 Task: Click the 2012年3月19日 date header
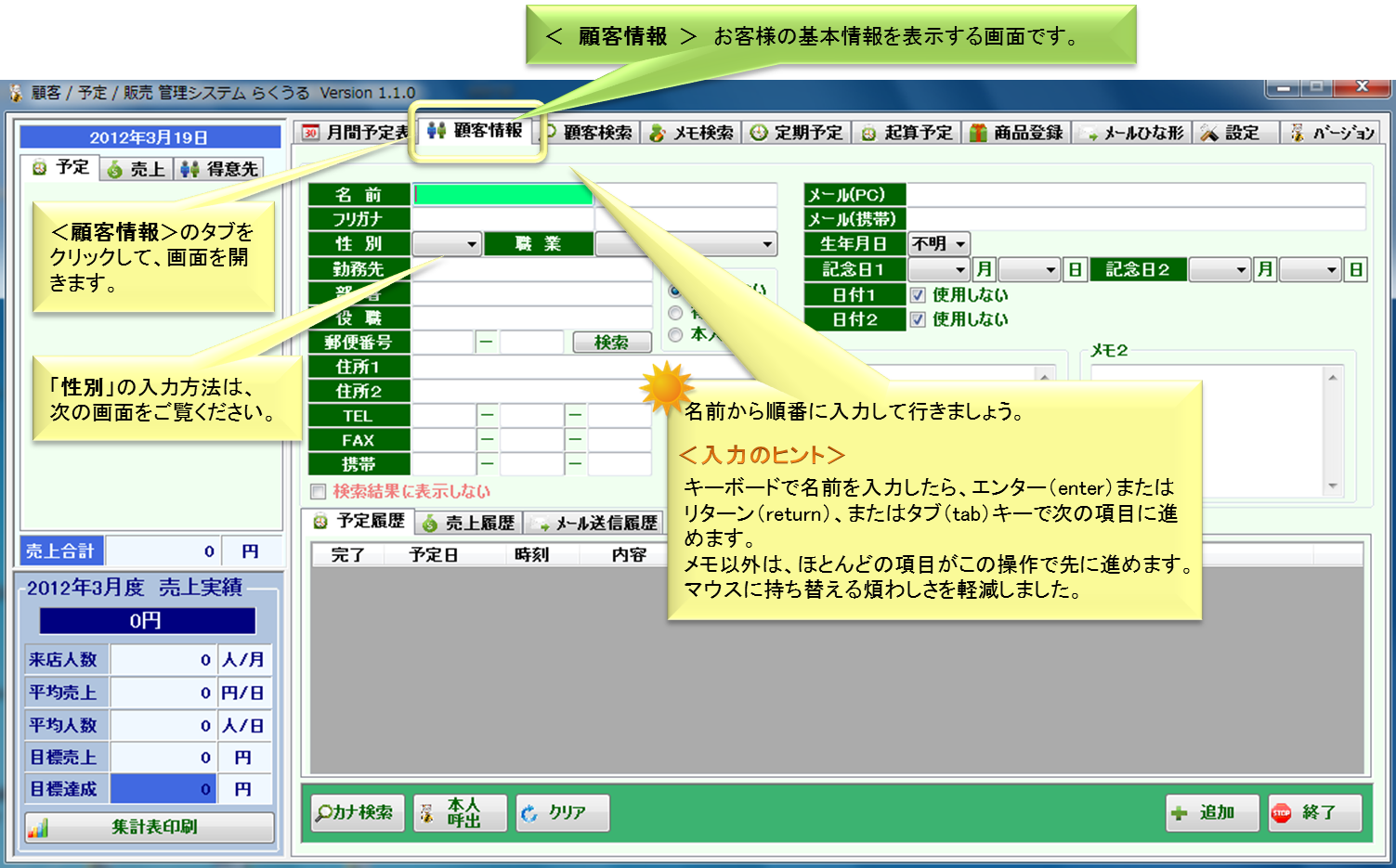click(150, 137)
